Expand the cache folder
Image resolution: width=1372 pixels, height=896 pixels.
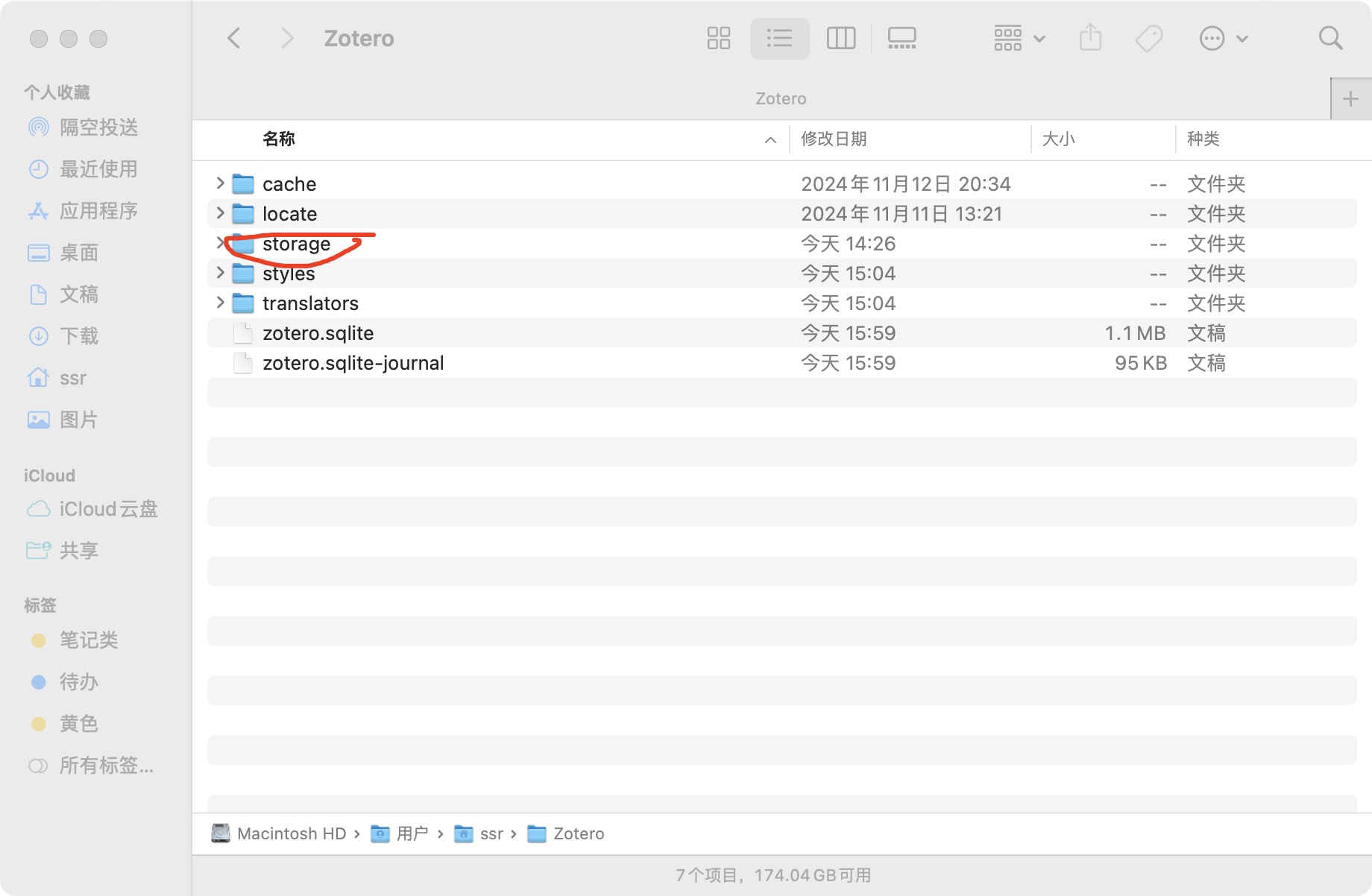(220, 183)
